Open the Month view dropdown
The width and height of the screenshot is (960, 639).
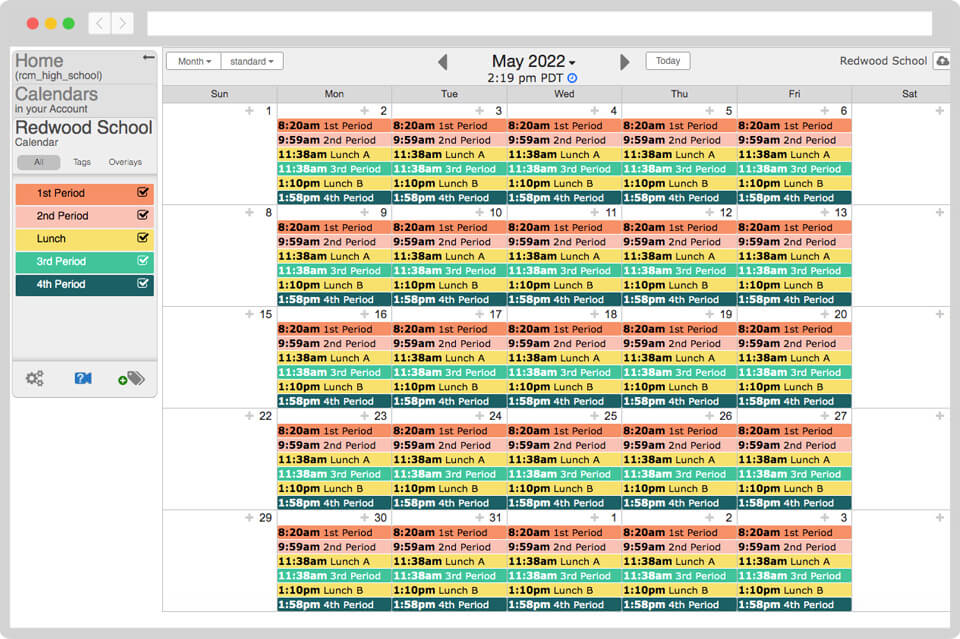(x=192, y=60)
